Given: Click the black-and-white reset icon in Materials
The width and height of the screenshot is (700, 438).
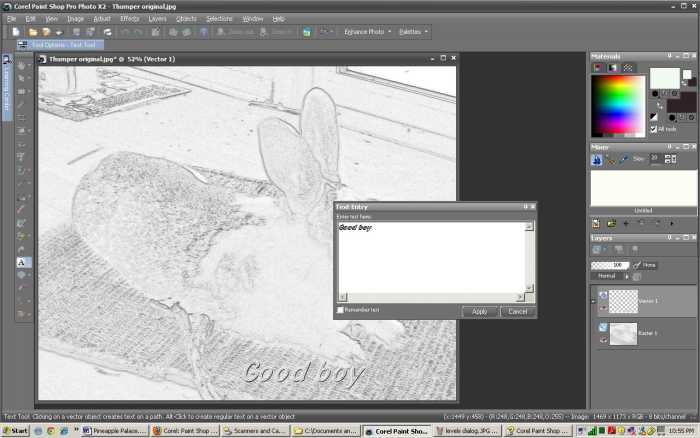Looking at the screenshot, I should [x=654, y=117].
